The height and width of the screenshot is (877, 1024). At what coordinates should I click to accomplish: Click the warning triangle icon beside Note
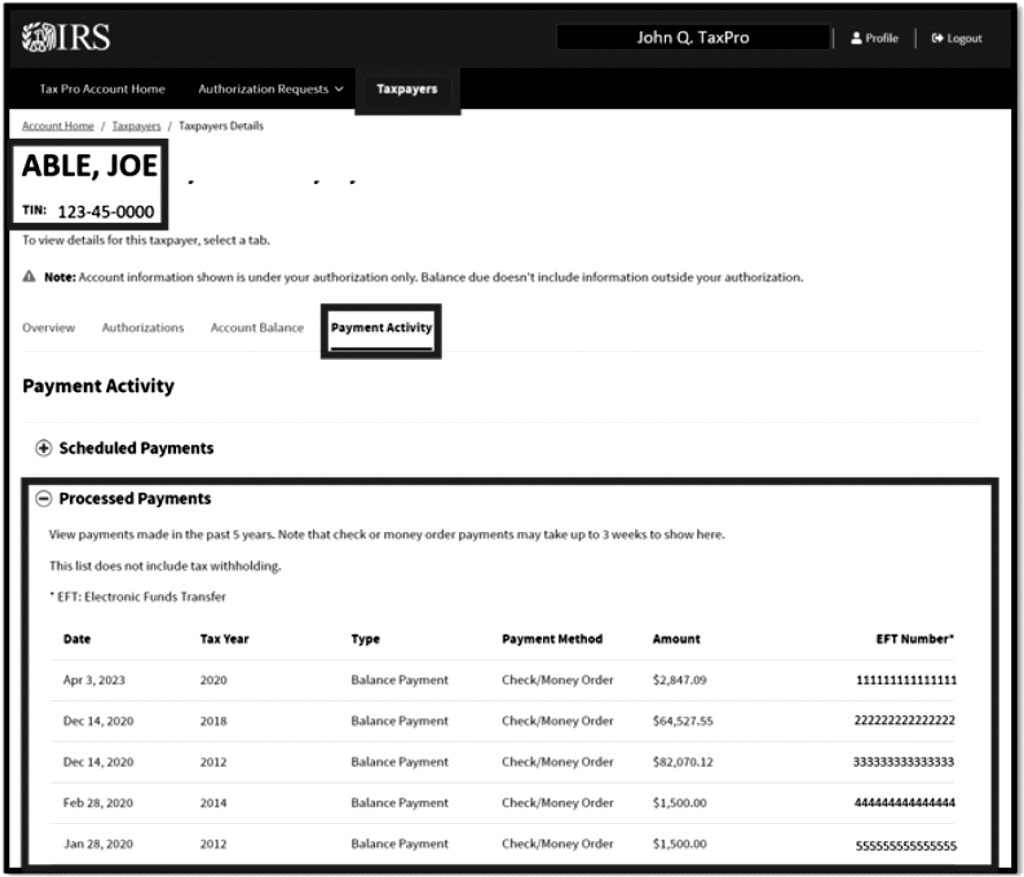(29, 276)
